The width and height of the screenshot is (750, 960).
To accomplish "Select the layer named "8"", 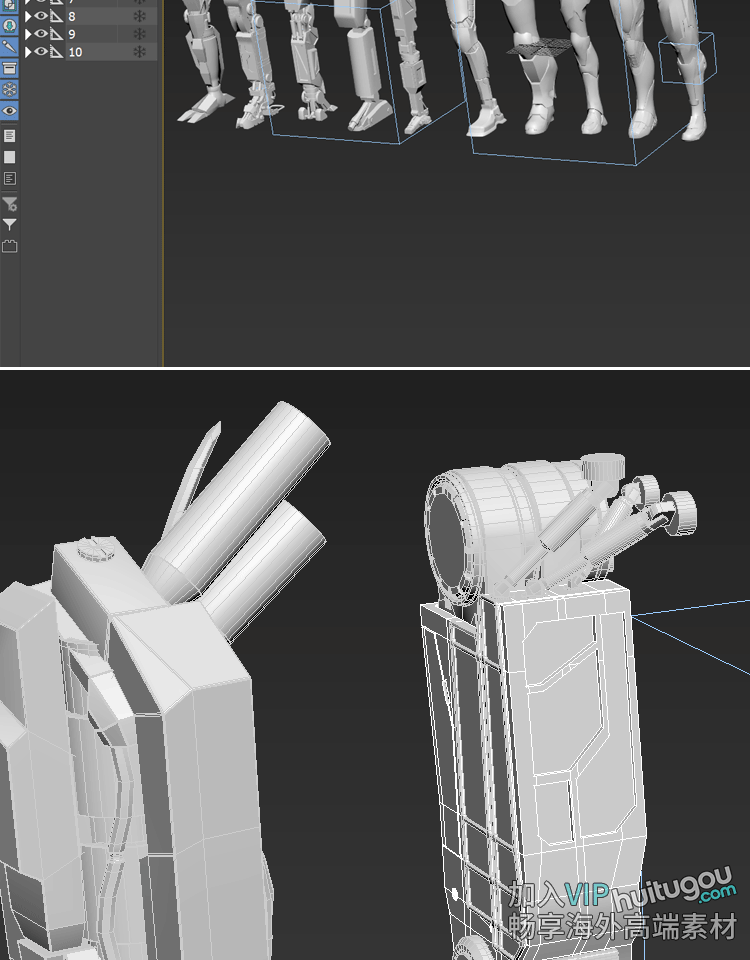I will pos(72,17).
